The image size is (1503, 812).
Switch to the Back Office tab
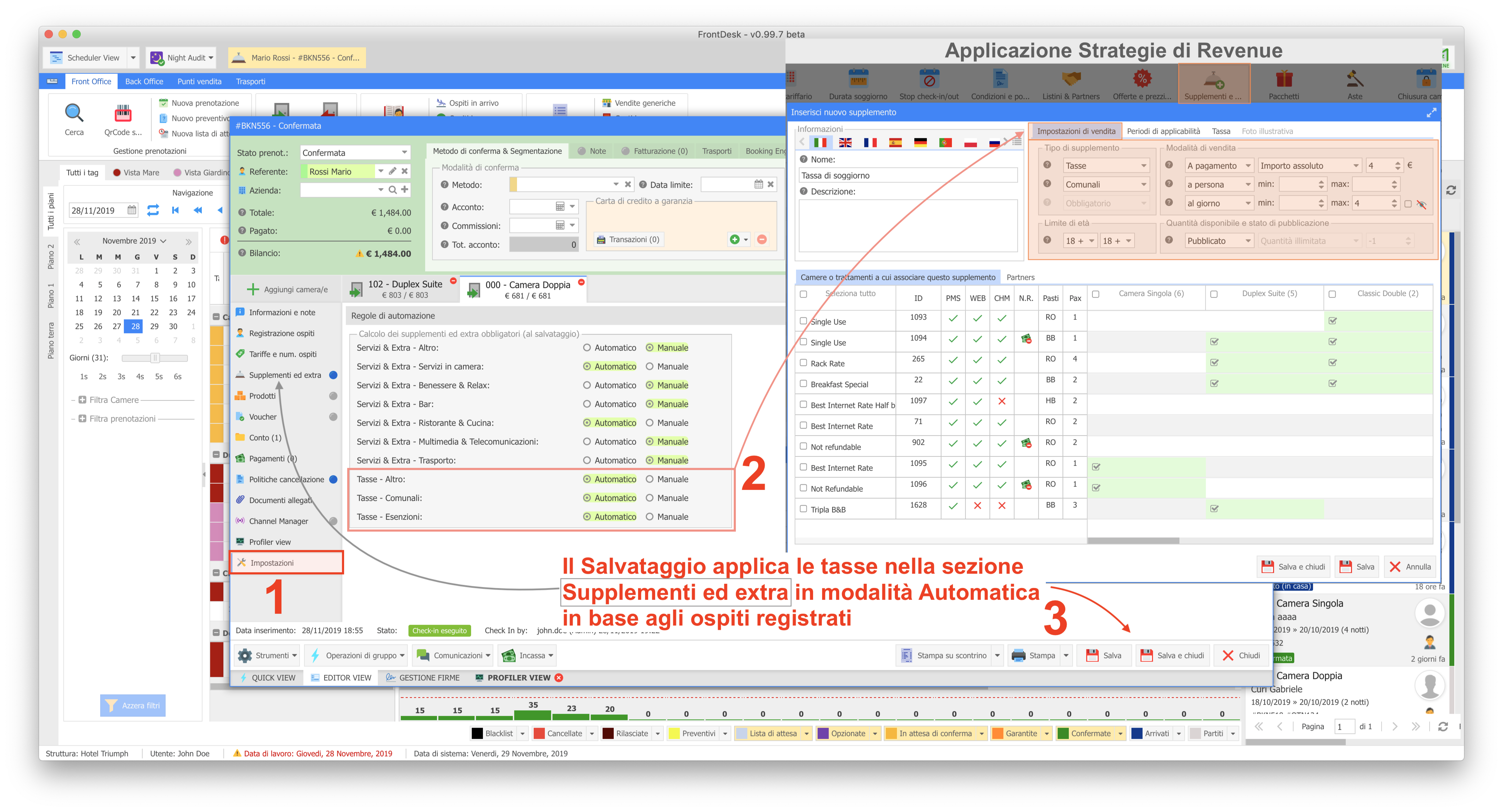pyautogui.click(x=144, y=81)
